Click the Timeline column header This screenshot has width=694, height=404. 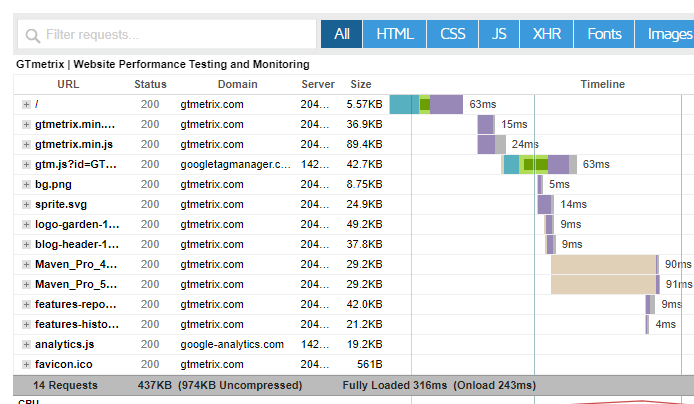pos(603,84)
